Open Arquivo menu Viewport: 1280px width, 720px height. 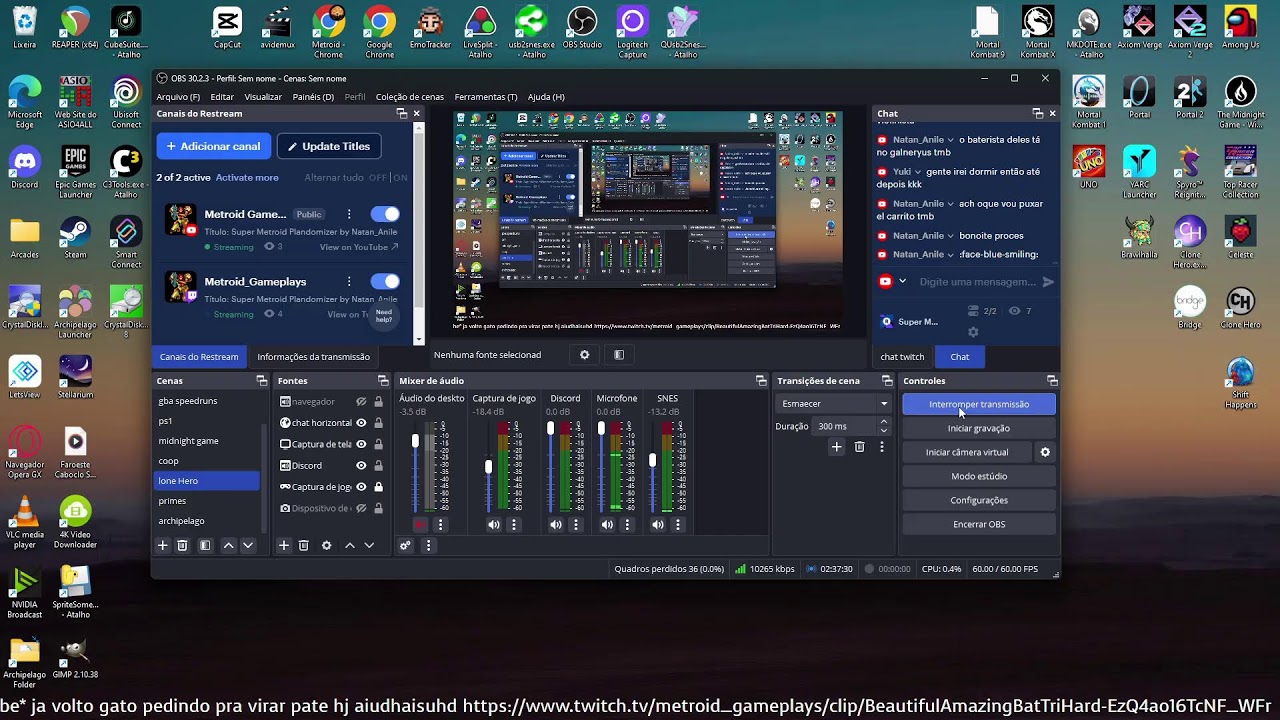178,97
